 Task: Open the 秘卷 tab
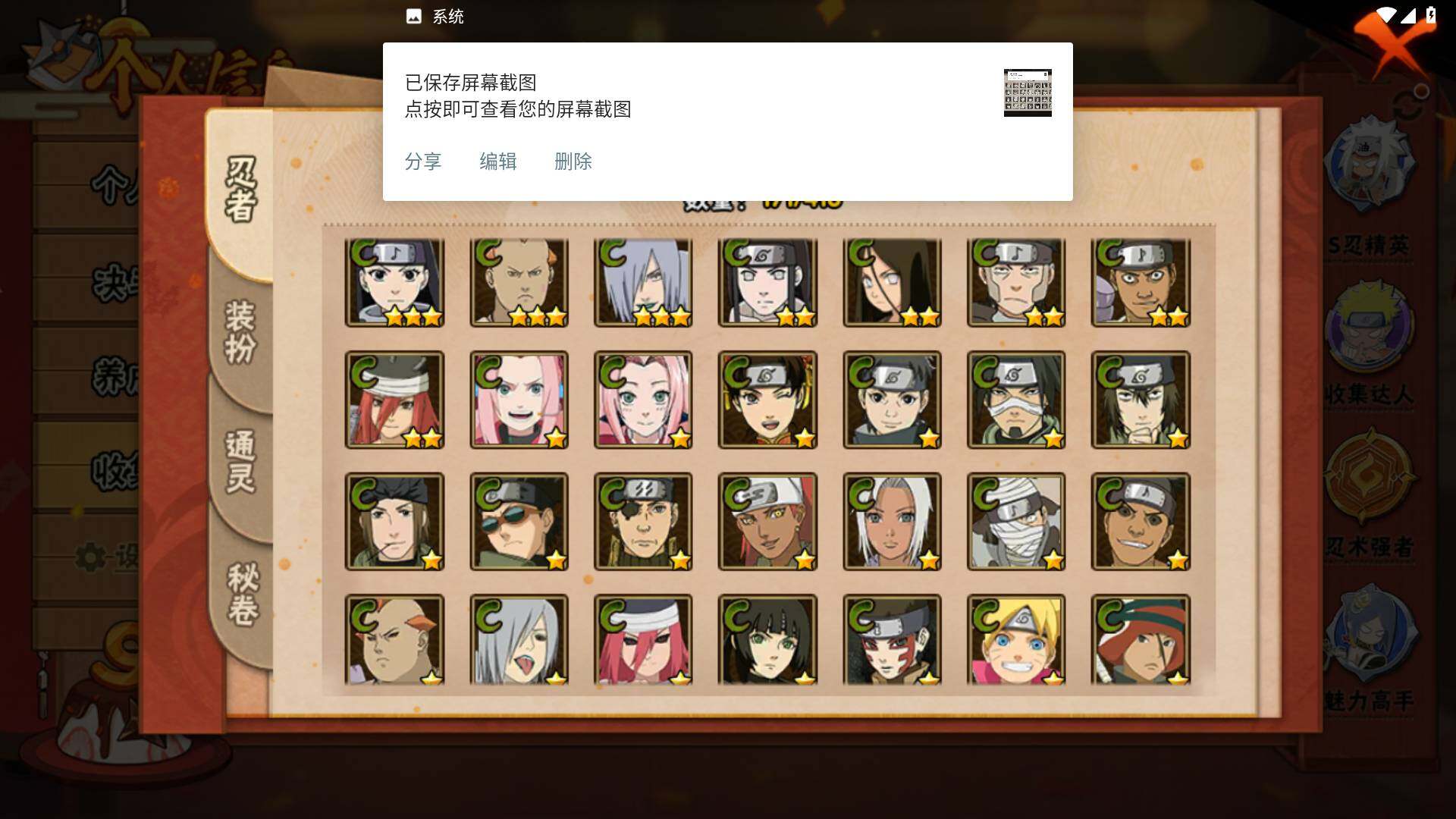[x=243, y=594]
